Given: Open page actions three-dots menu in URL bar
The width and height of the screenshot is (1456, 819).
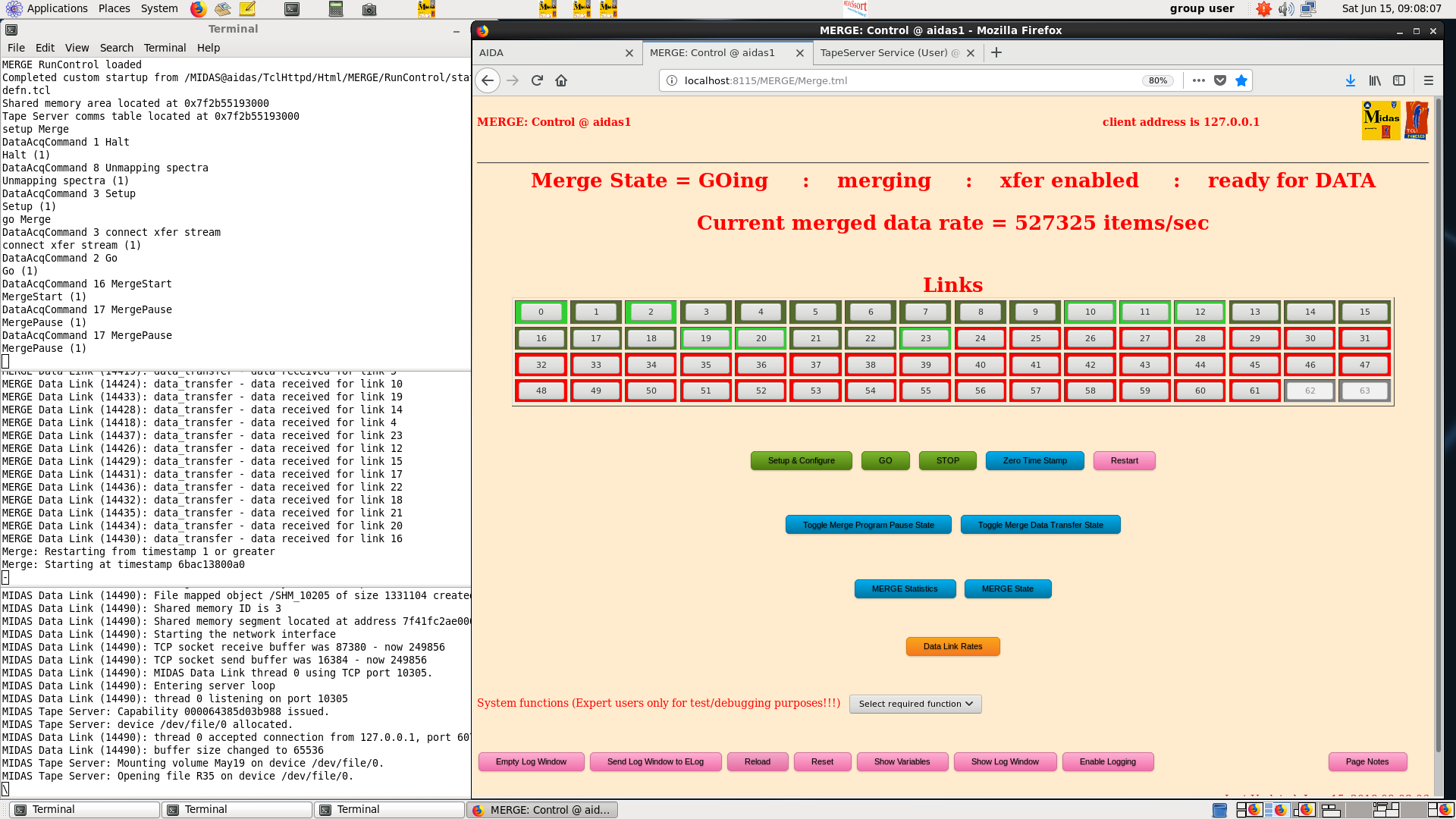Looking at the screenshot, I should 1198,80.
